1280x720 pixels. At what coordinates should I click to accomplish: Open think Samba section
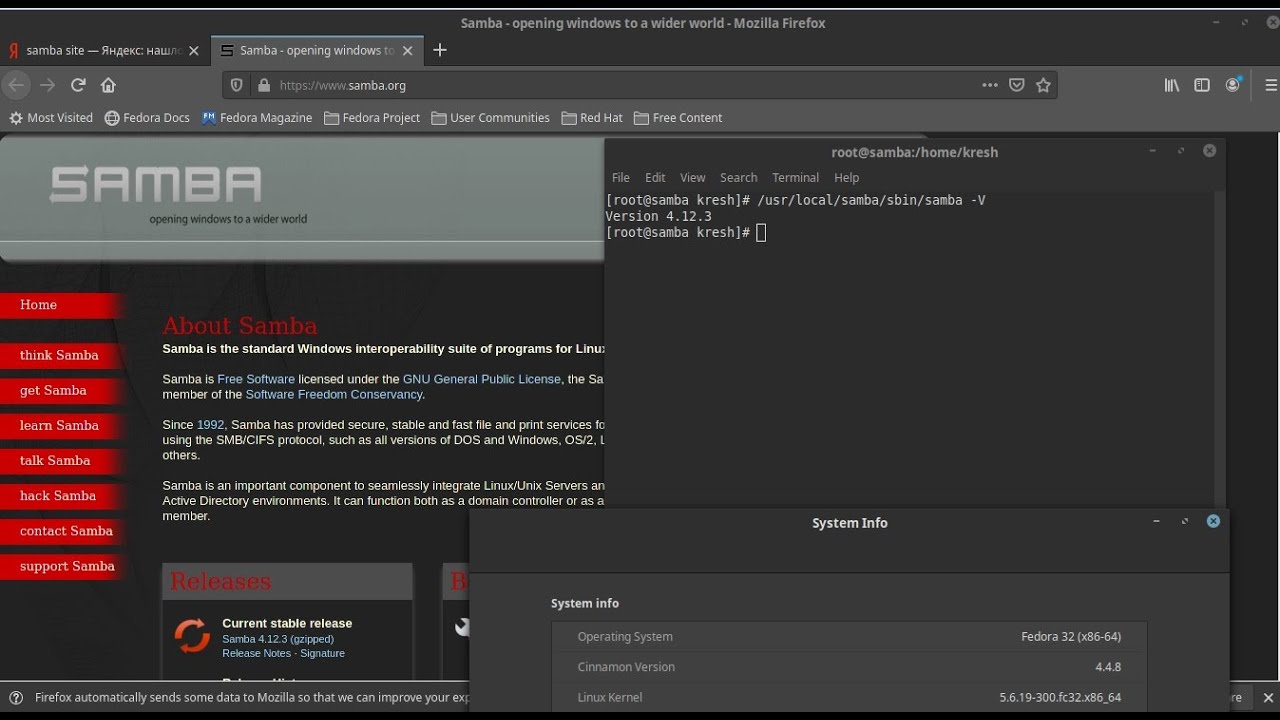[60, 355]
